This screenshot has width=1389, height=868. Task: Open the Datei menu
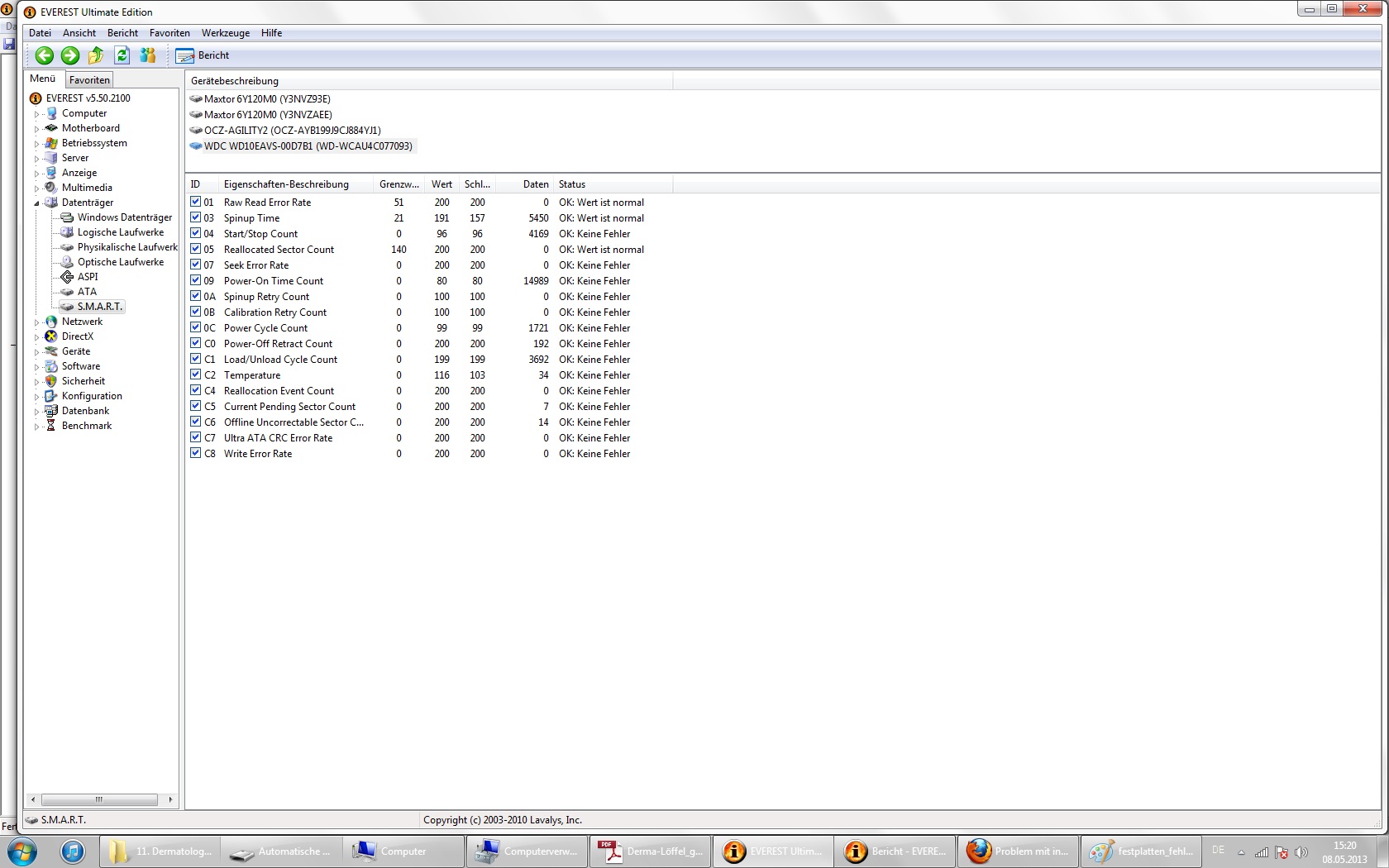click(x=40, y=33)
